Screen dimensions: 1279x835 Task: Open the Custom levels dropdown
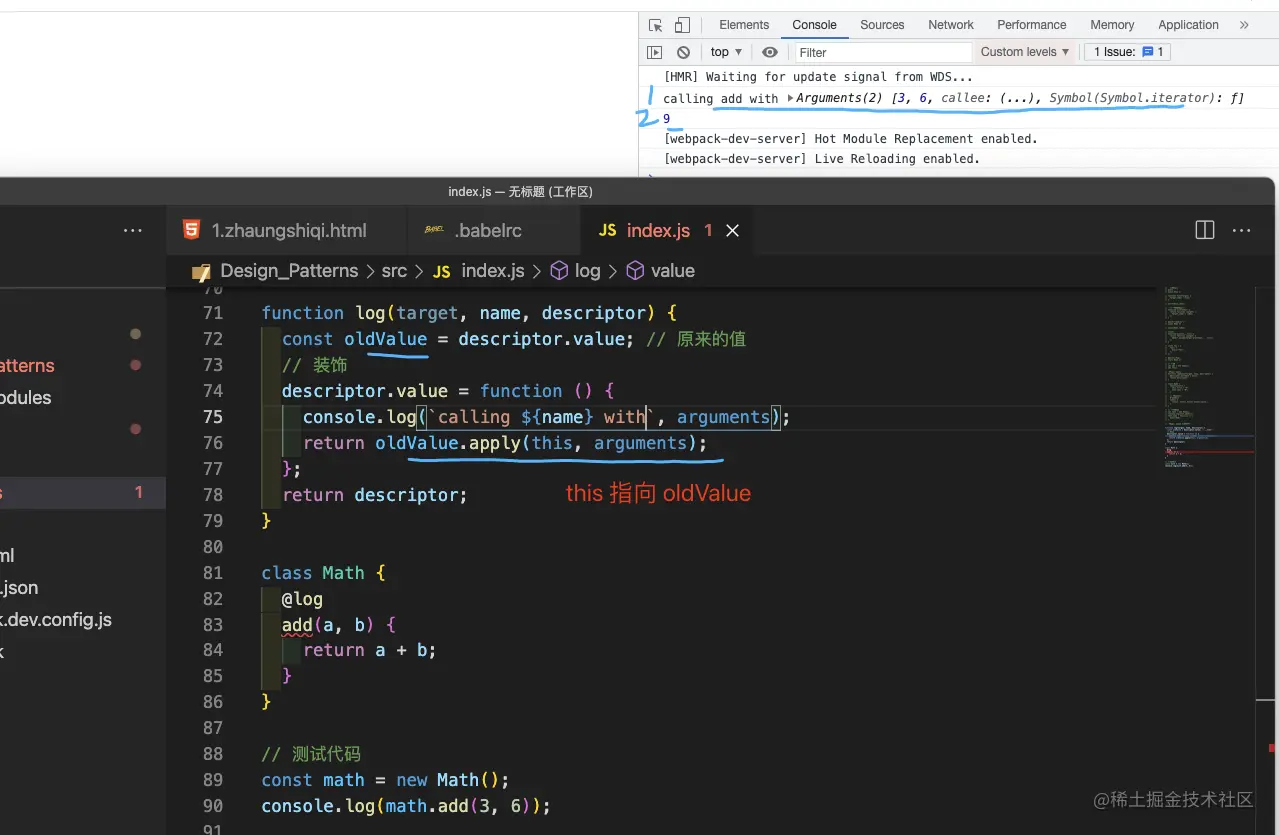(1025, 52)
